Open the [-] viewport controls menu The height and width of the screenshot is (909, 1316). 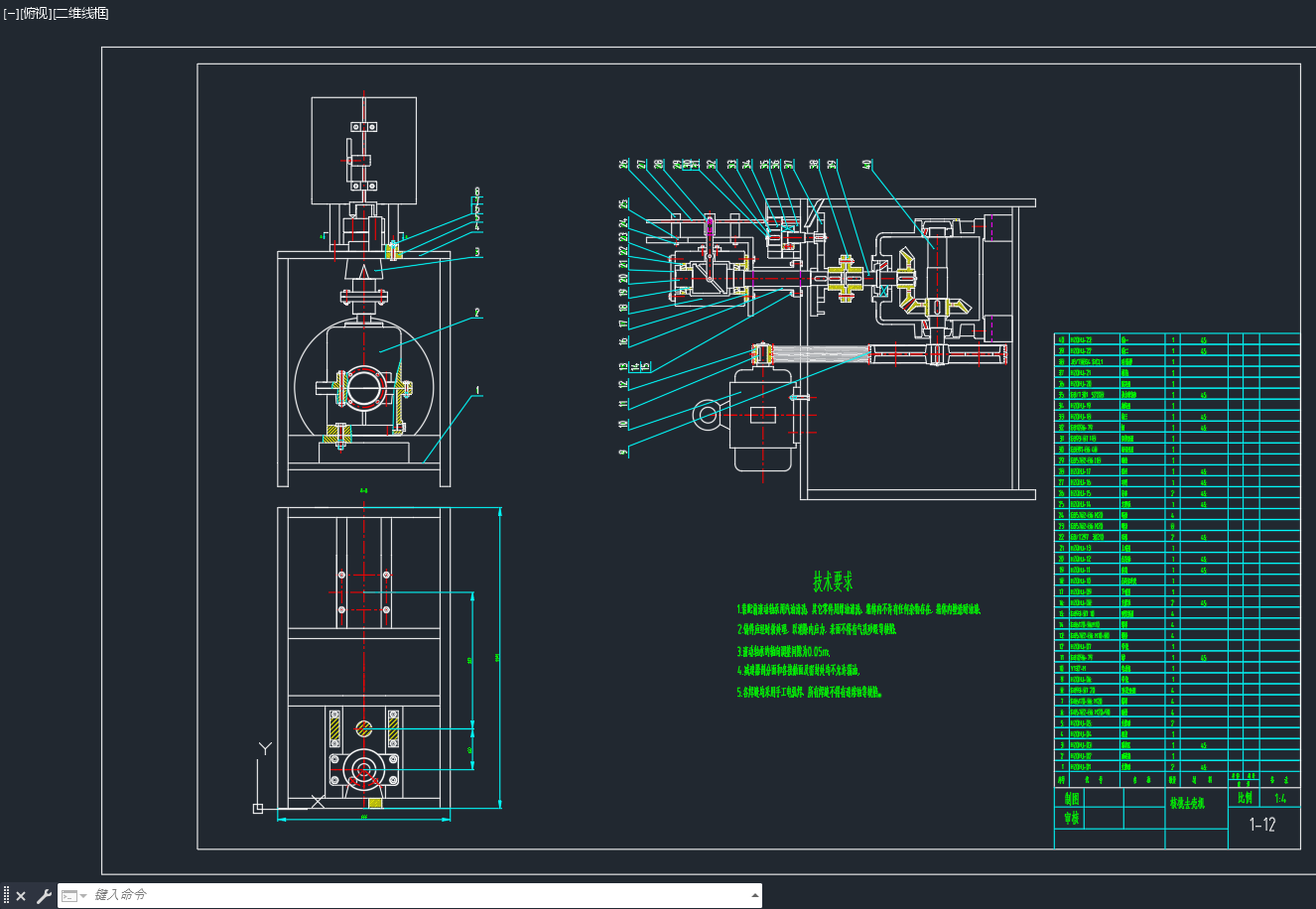pyautogui.click(x=11, y=13)
